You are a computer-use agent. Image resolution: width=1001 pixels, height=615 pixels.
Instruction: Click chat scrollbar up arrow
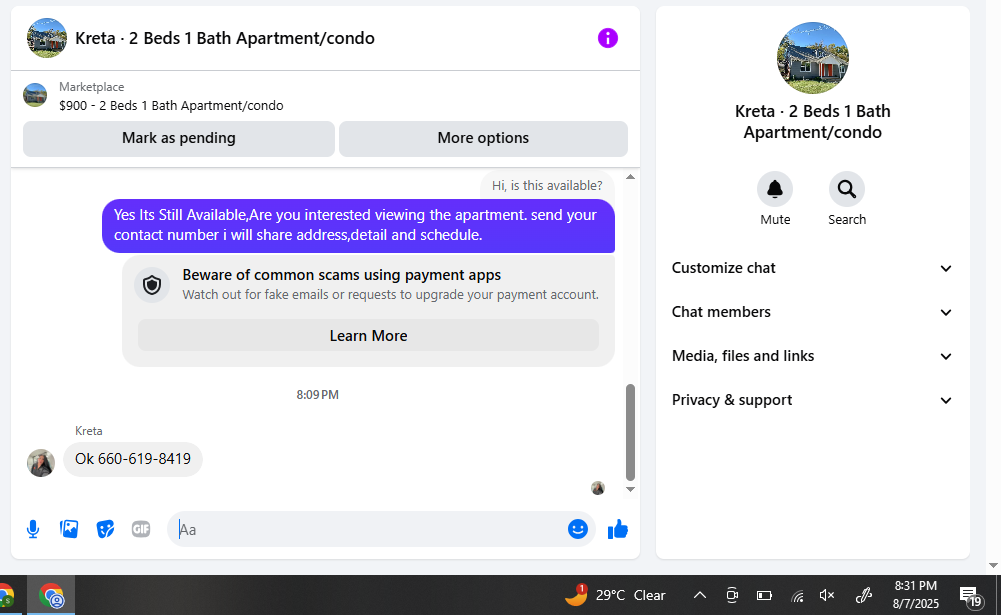630,177
